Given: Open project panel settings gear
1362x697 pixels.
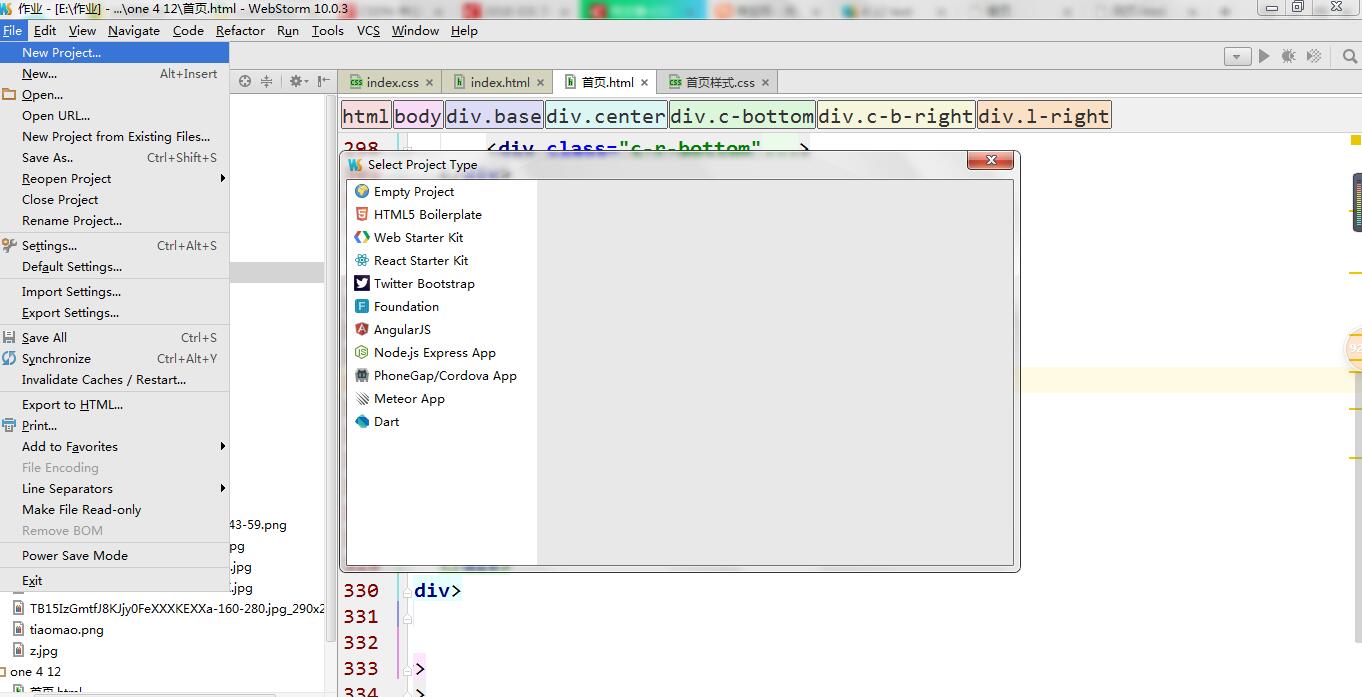Looking at the screenshot, I should [298, 81].
